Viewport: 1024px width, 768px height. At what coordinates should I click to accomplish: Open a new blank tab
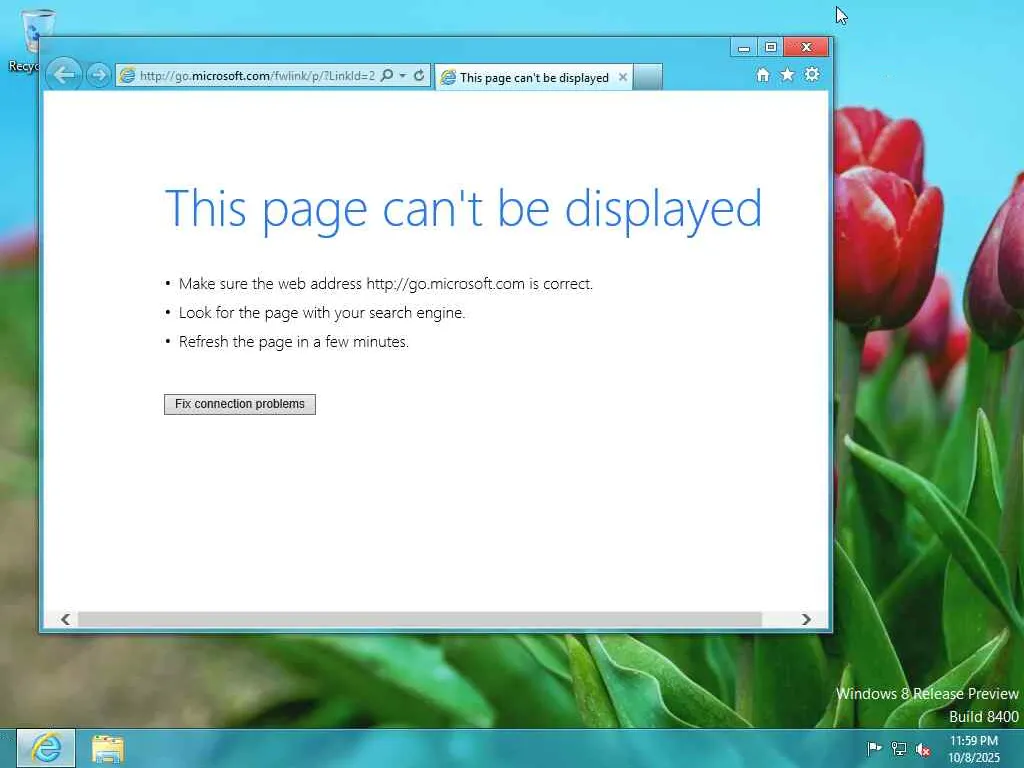648,77
